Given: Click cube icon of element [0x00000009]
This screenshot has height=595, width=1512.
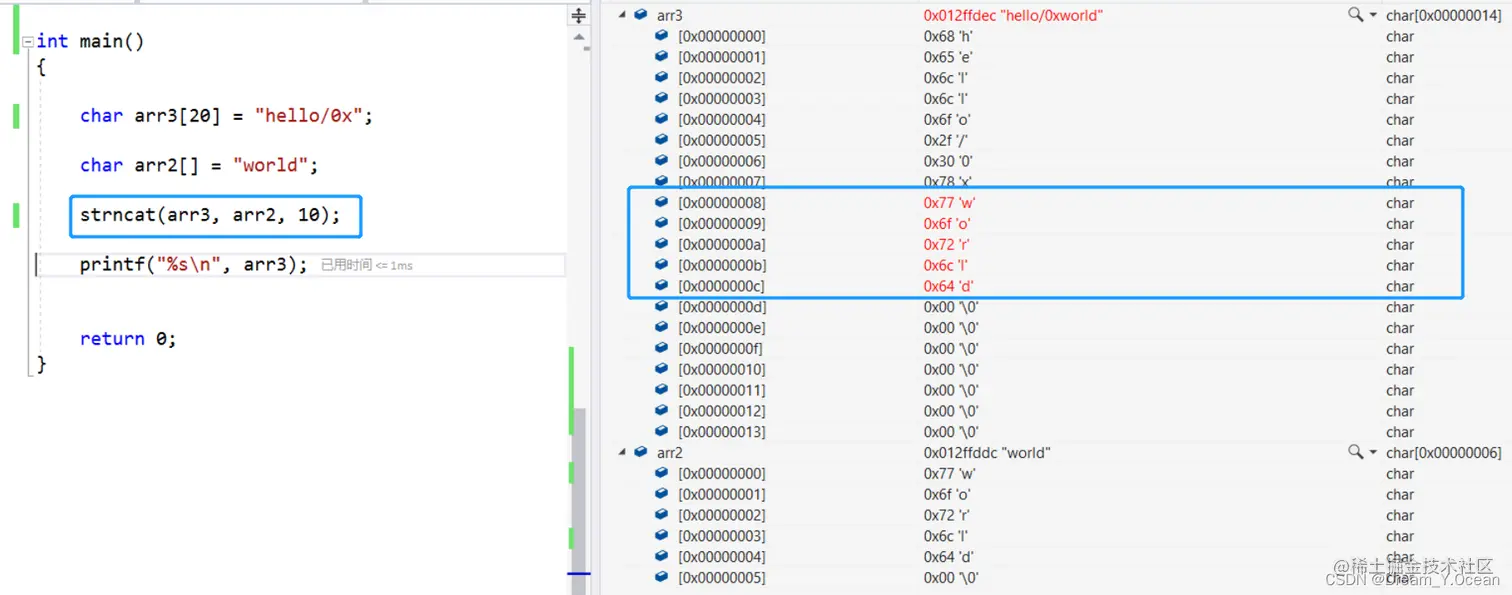Looking at the screenshot, I should click(x=661, y=223).
